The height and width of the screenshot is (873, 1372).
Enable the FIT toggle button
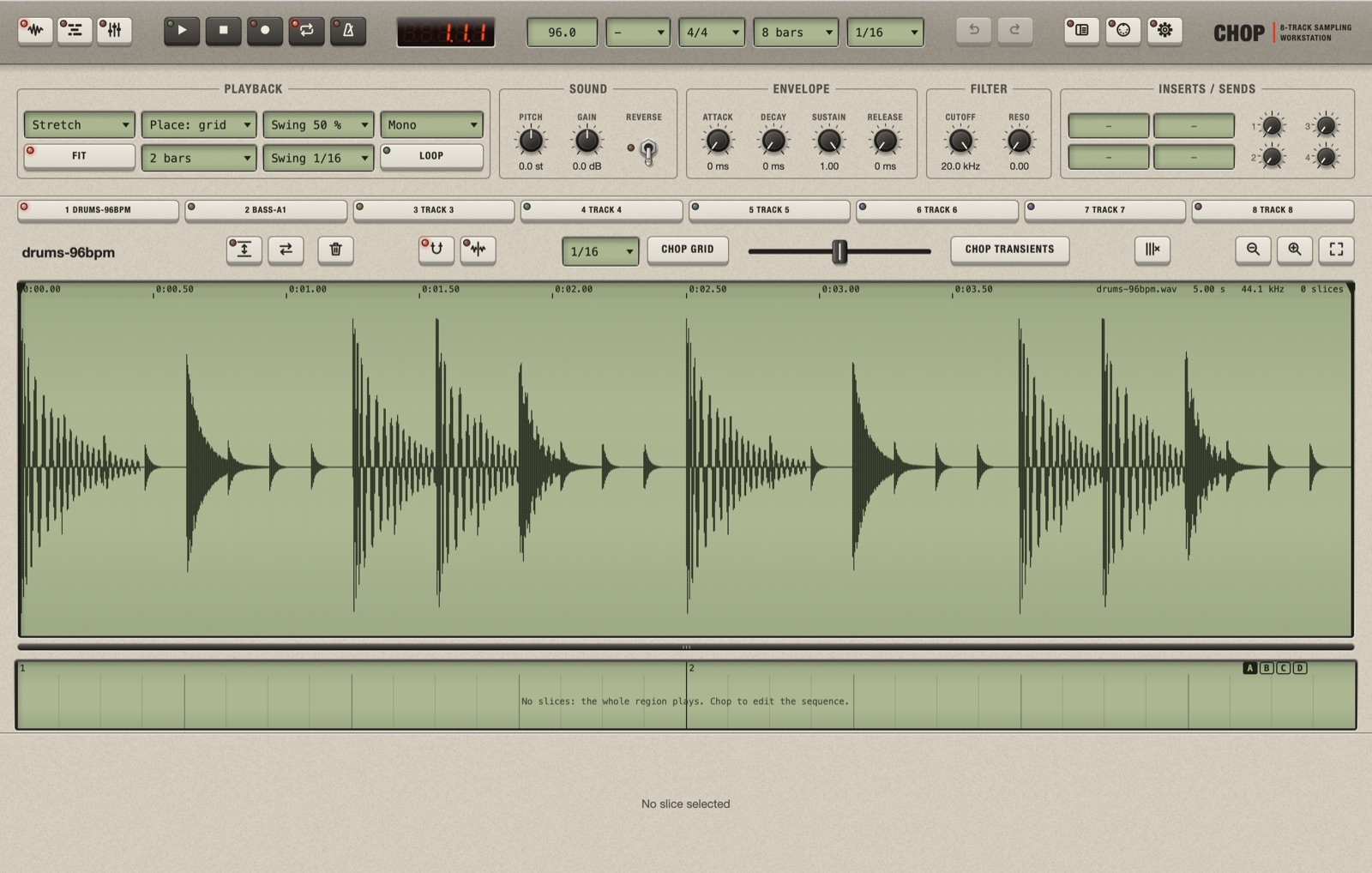coord(79,156)
